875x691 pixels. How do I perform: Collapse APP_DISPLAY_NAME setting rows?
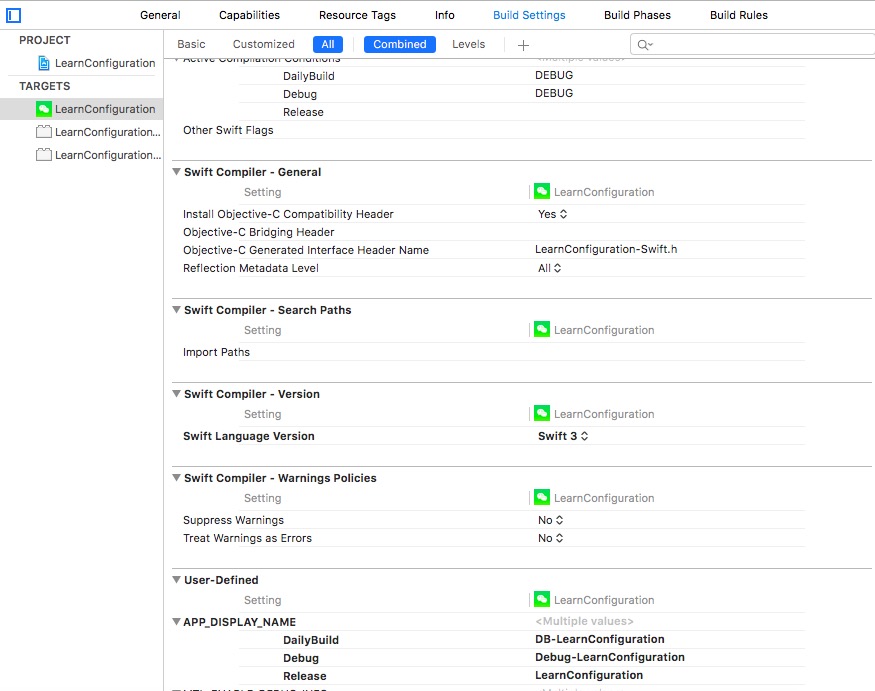click(176, 621)
